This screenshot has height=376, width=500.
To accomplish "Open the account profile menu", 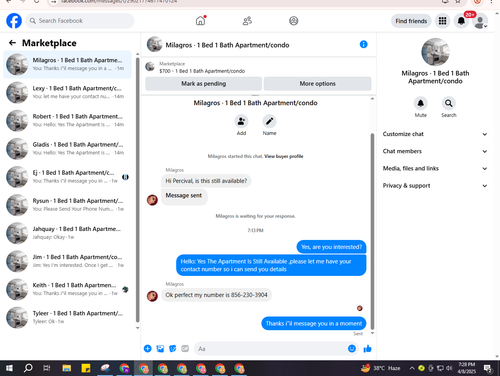I will [x=480, y=21].
